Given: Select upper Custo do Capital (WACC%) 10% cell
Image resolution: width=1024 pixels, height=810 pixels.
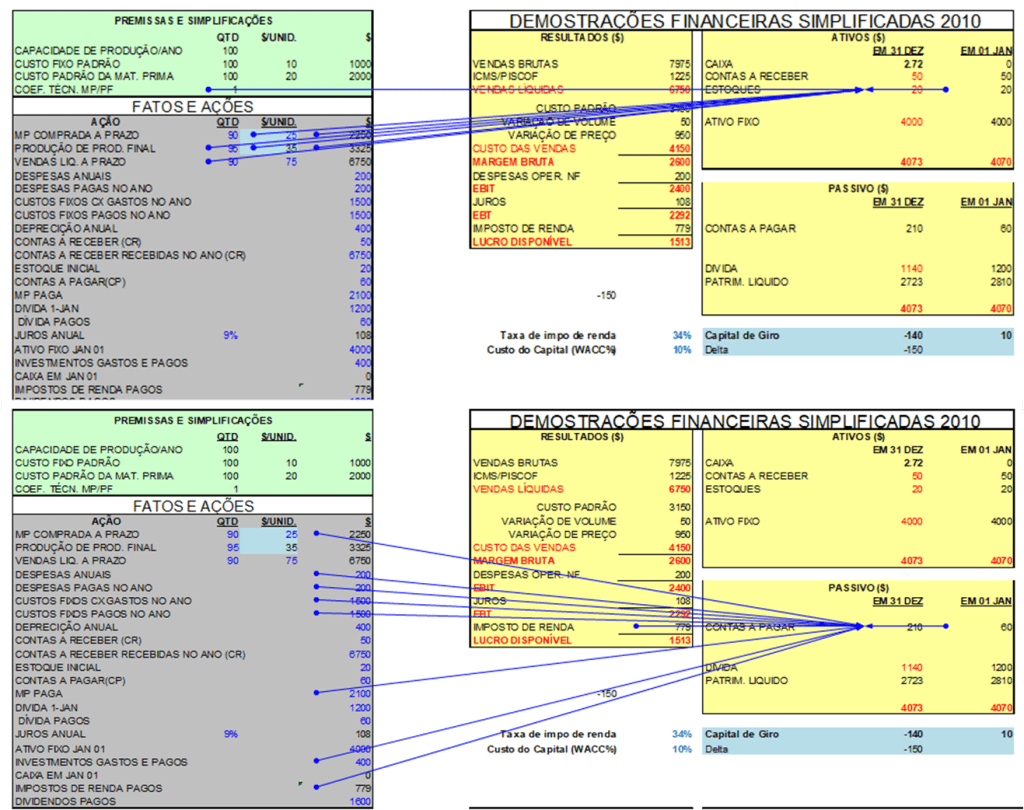Looking at the screenshot, I should point(681,350).
